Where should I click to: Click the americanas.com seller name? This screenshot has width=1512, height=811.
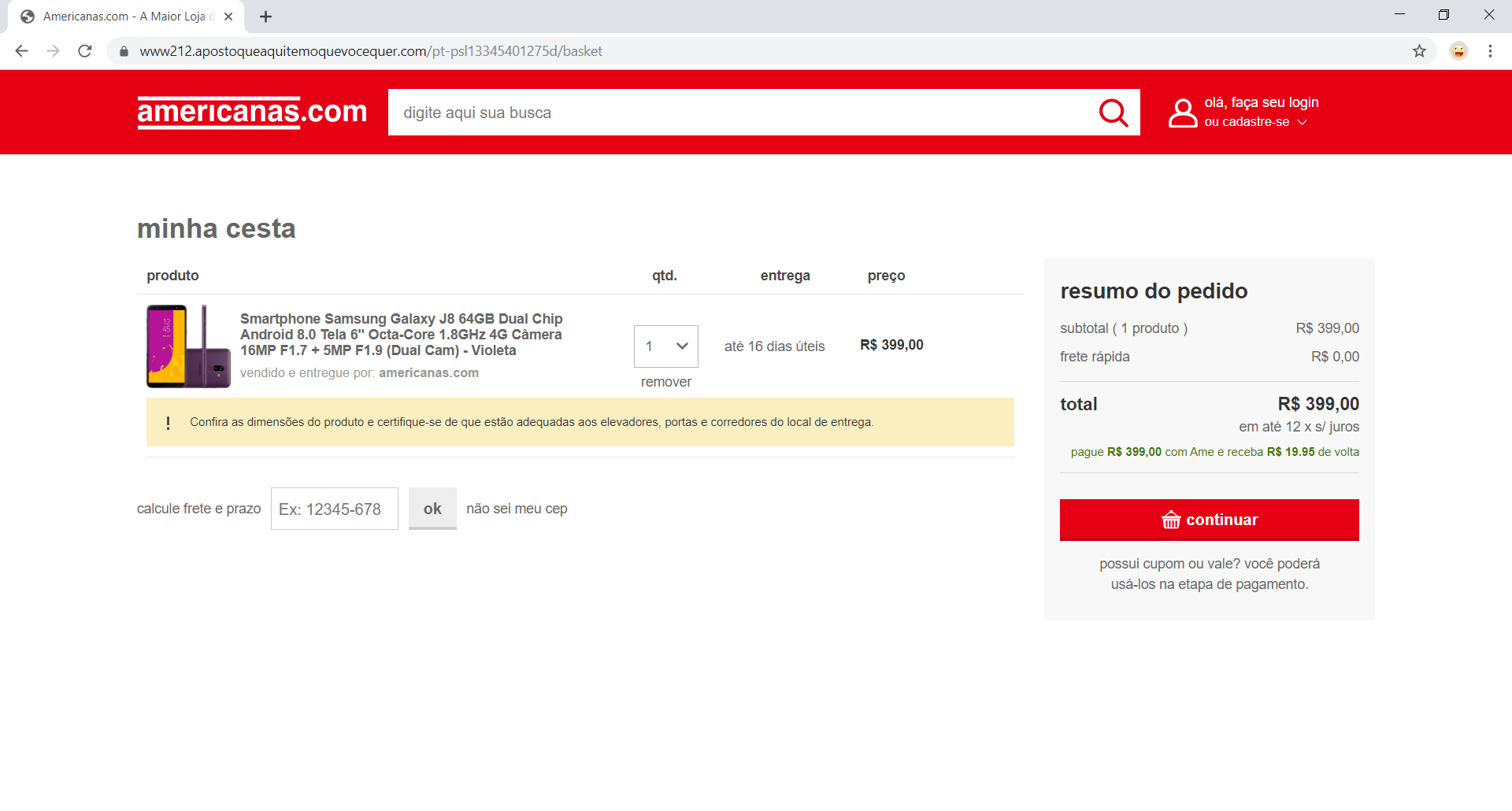click(x=428, y=373)
